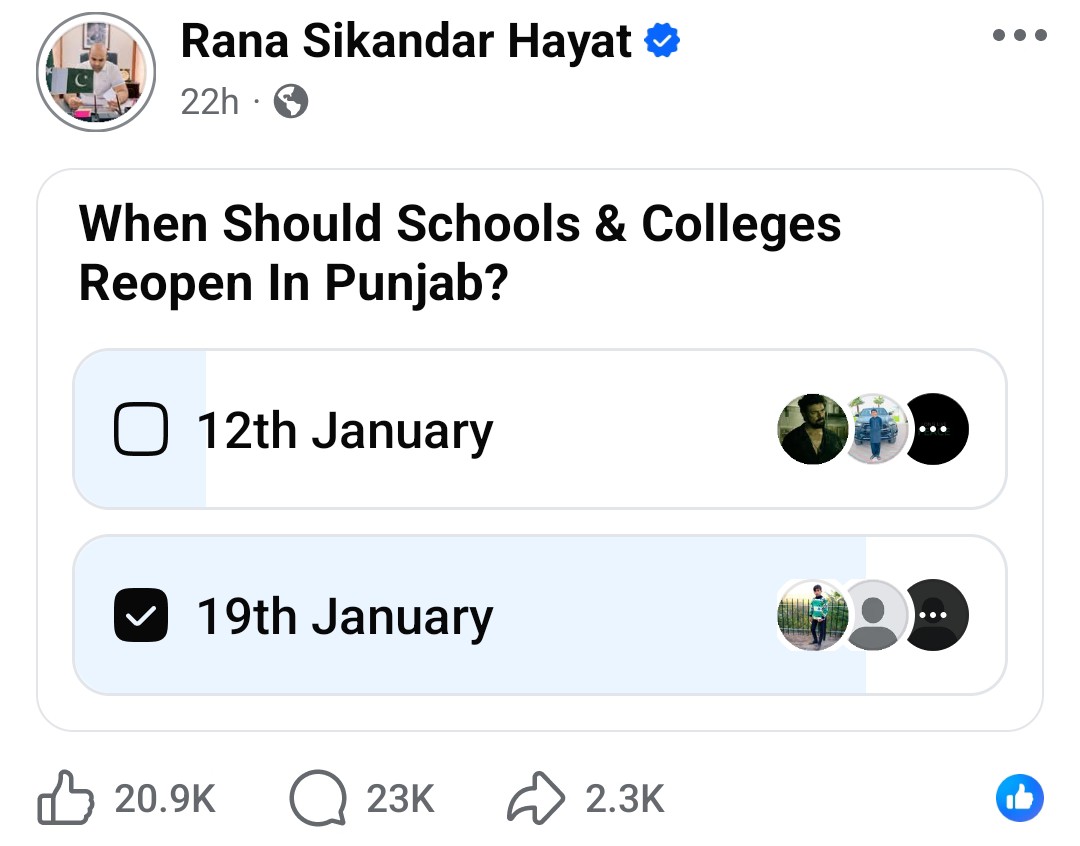Check the 12th January poll option

tap(141, 429)
